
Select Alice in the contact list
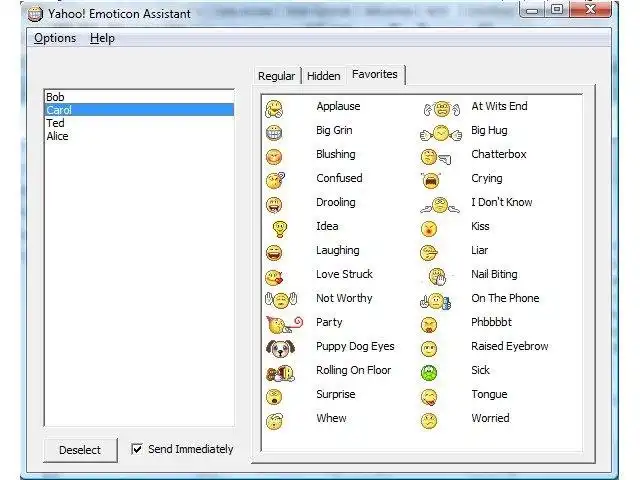click(139, 136)
